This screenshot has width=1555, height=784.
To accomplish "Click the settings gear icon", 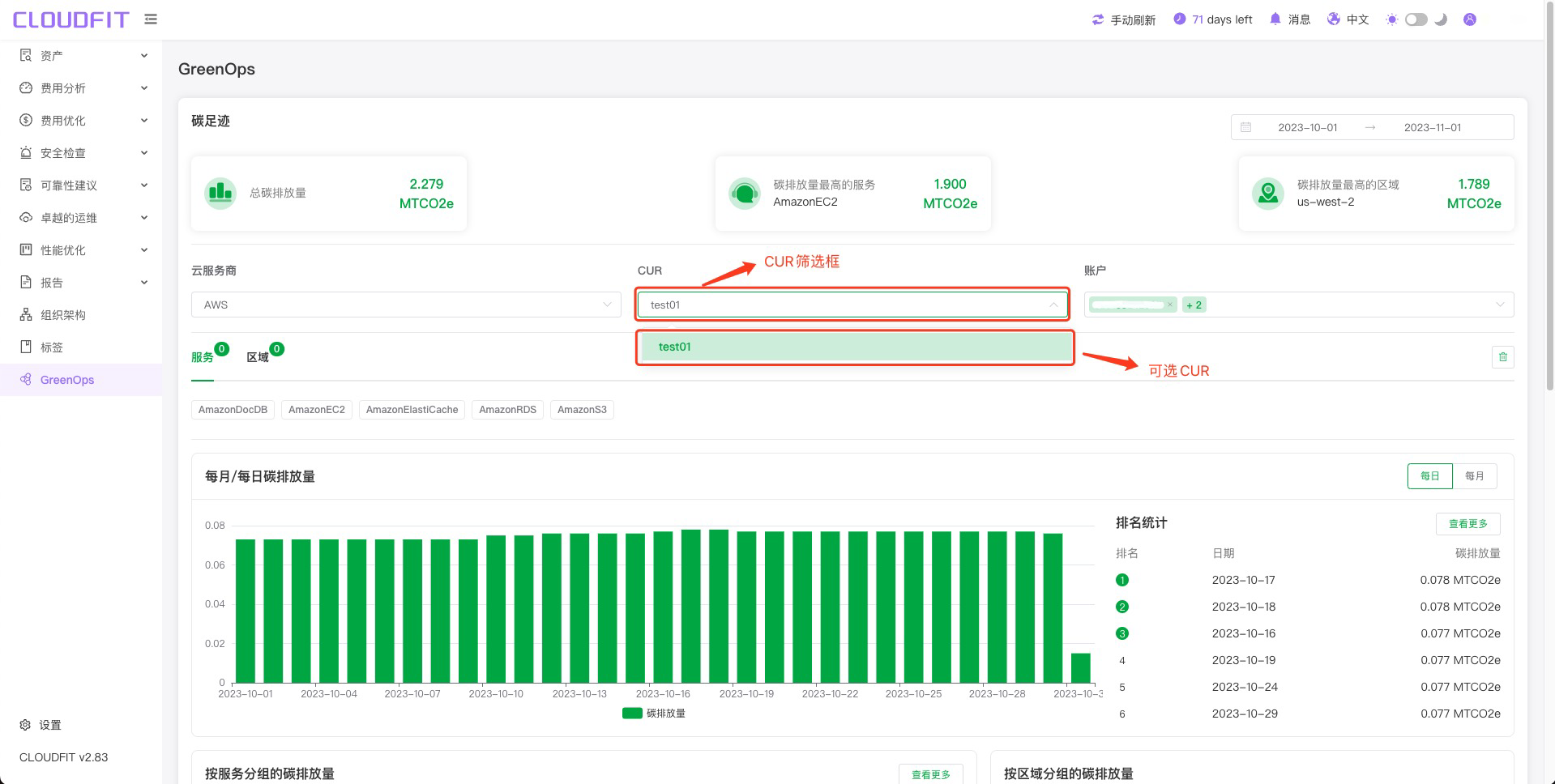I will click(25, 725).
